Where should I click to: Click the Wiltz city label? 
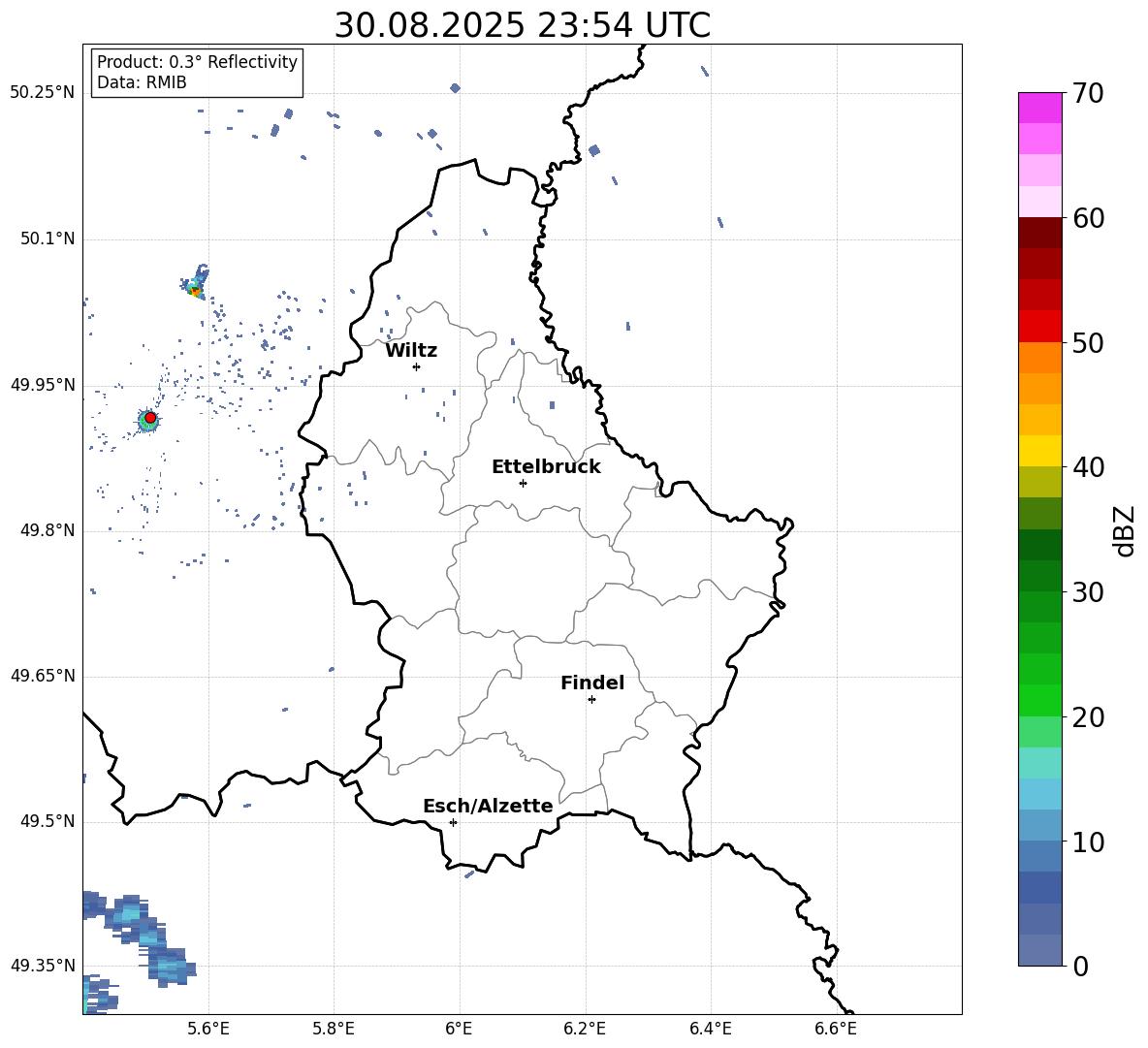tap(411, 351)
